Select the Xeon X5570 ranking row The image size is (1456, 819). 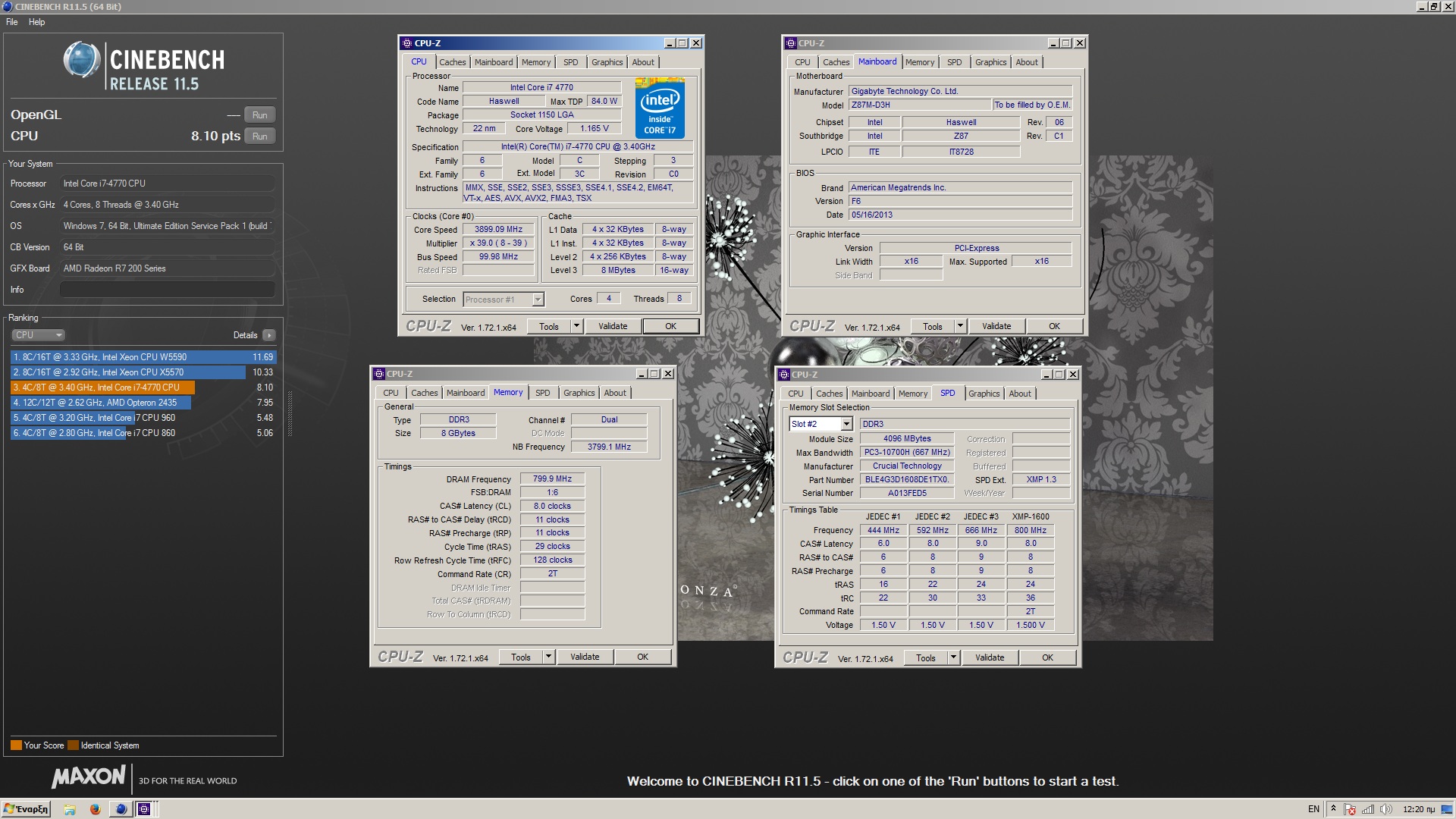[143, 372]
